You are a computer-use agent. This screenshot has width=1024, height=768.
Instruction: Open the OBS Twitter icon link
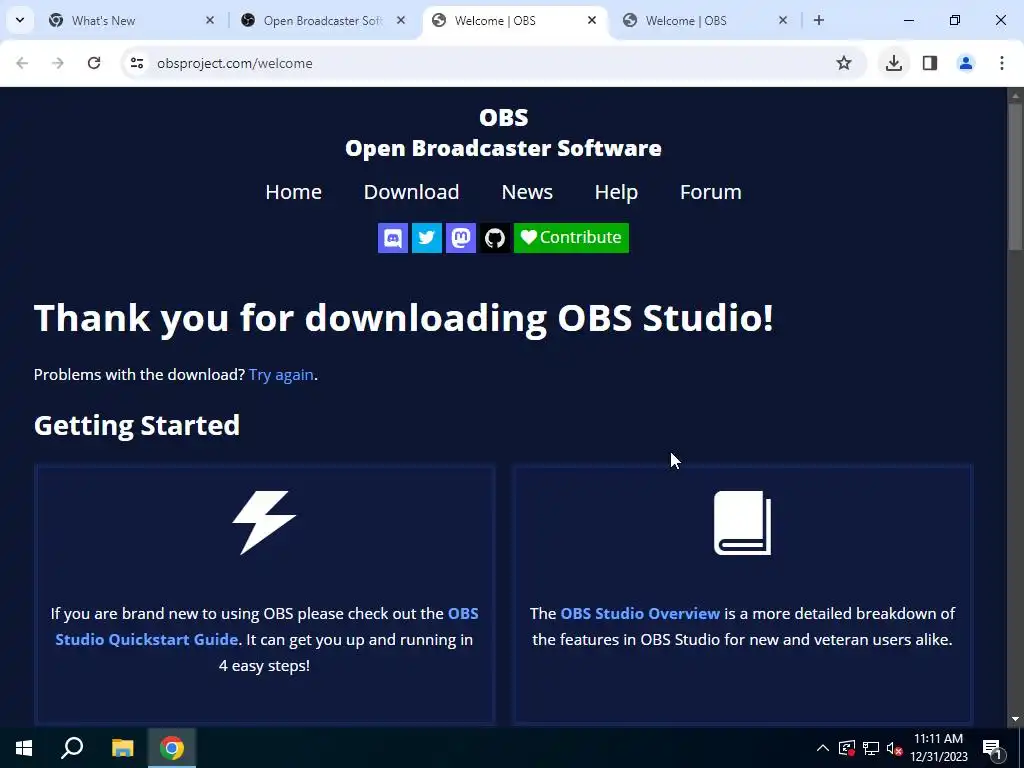coord(426,238)
